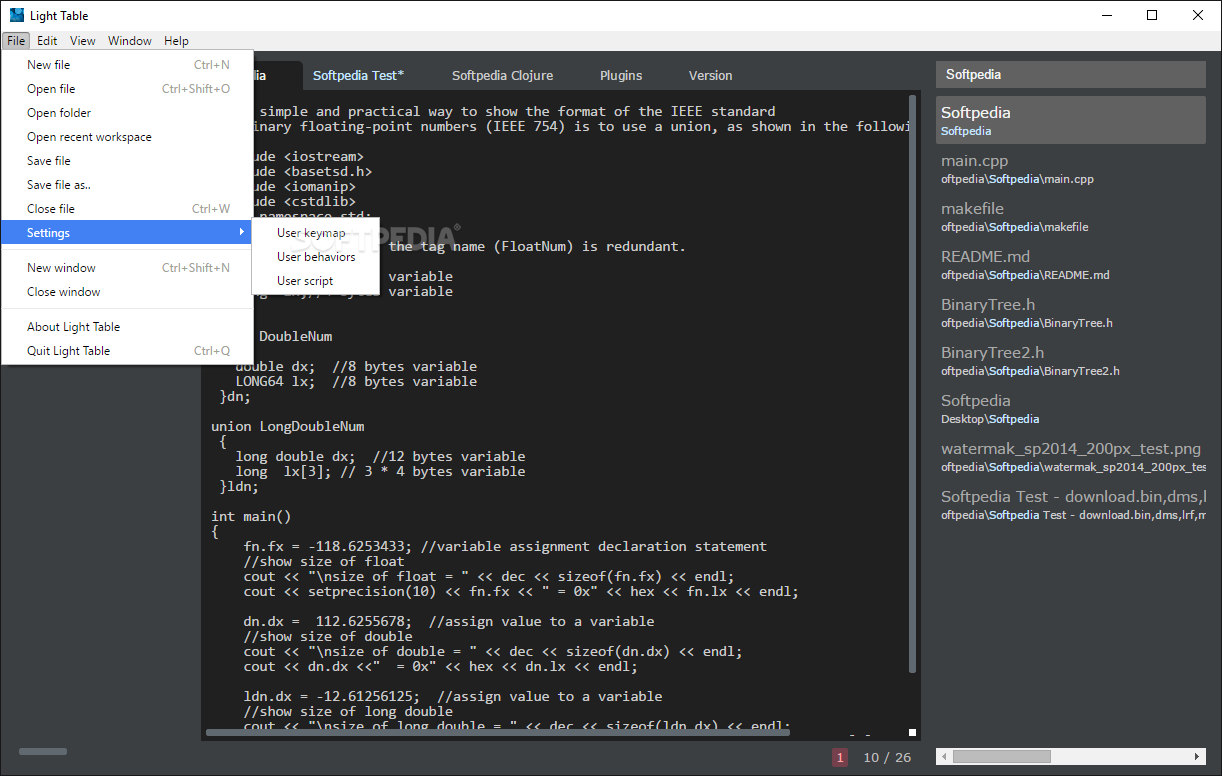Open Softpedia Test - download.bin result
1222x776 pixels.
1071,505
